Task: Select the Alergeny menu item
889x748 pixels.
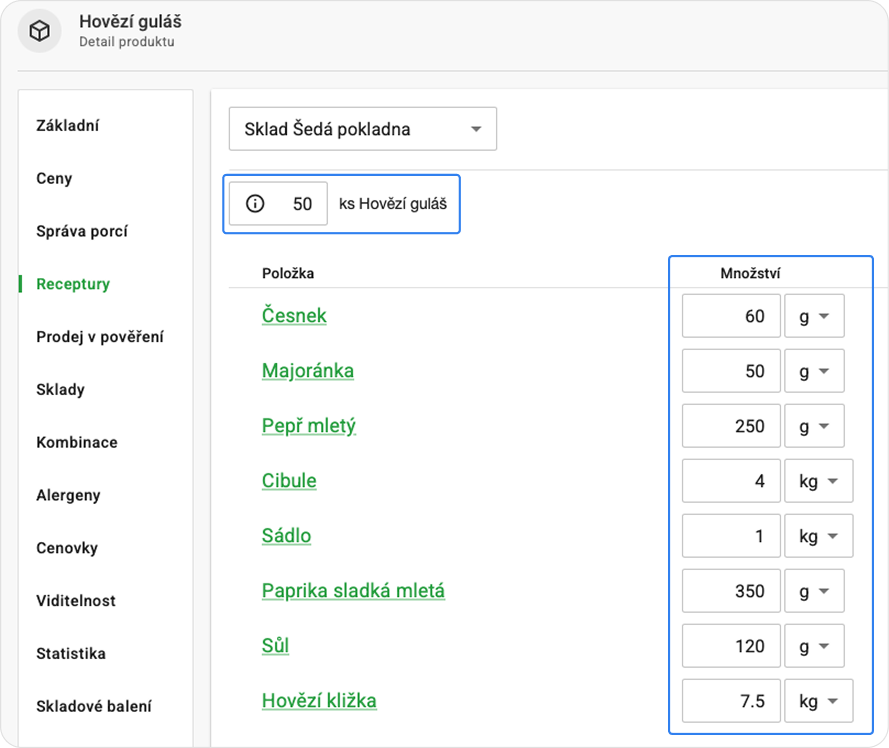Action: coord(68,495)
